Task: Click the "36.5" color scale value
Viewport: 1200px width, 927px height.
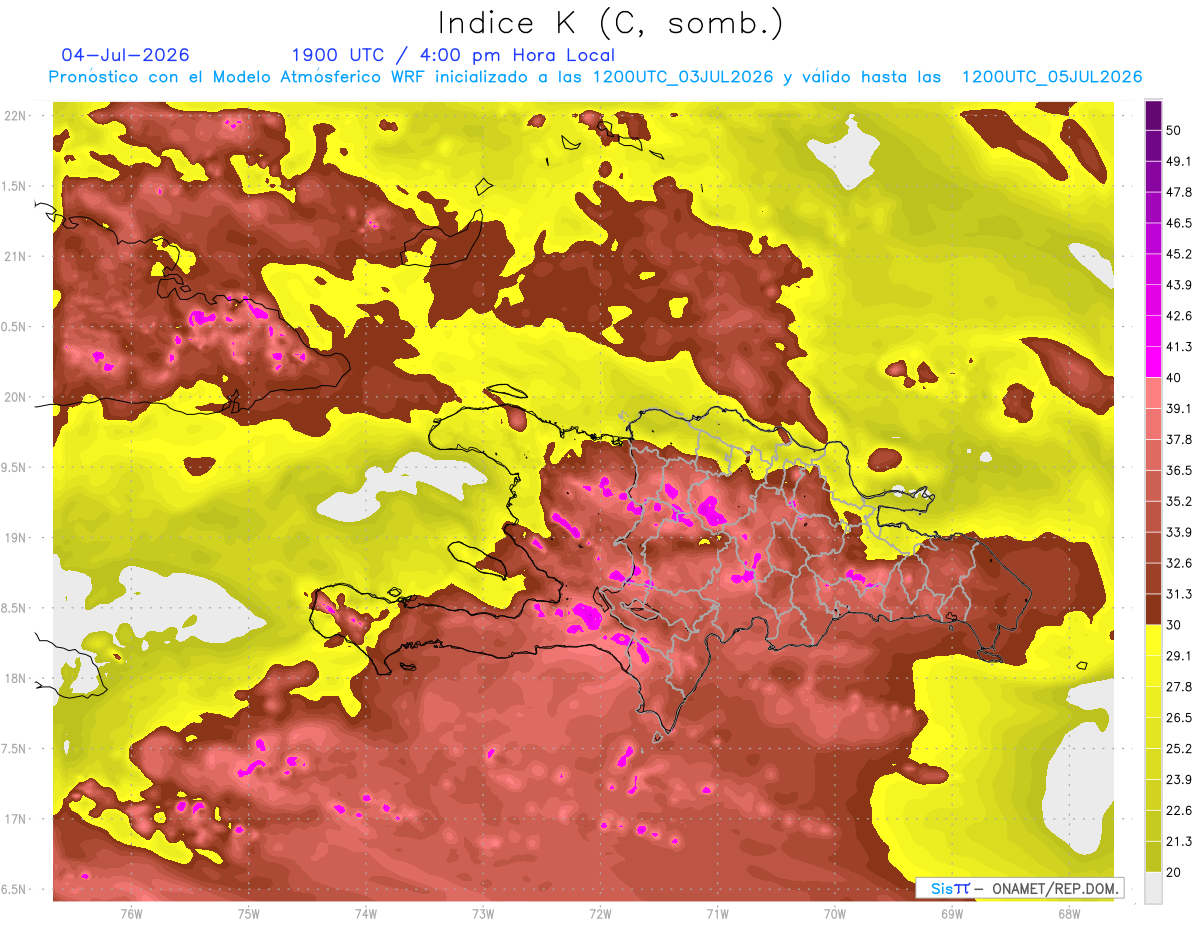Action: pyautogui.click(x=1178, y=470)
